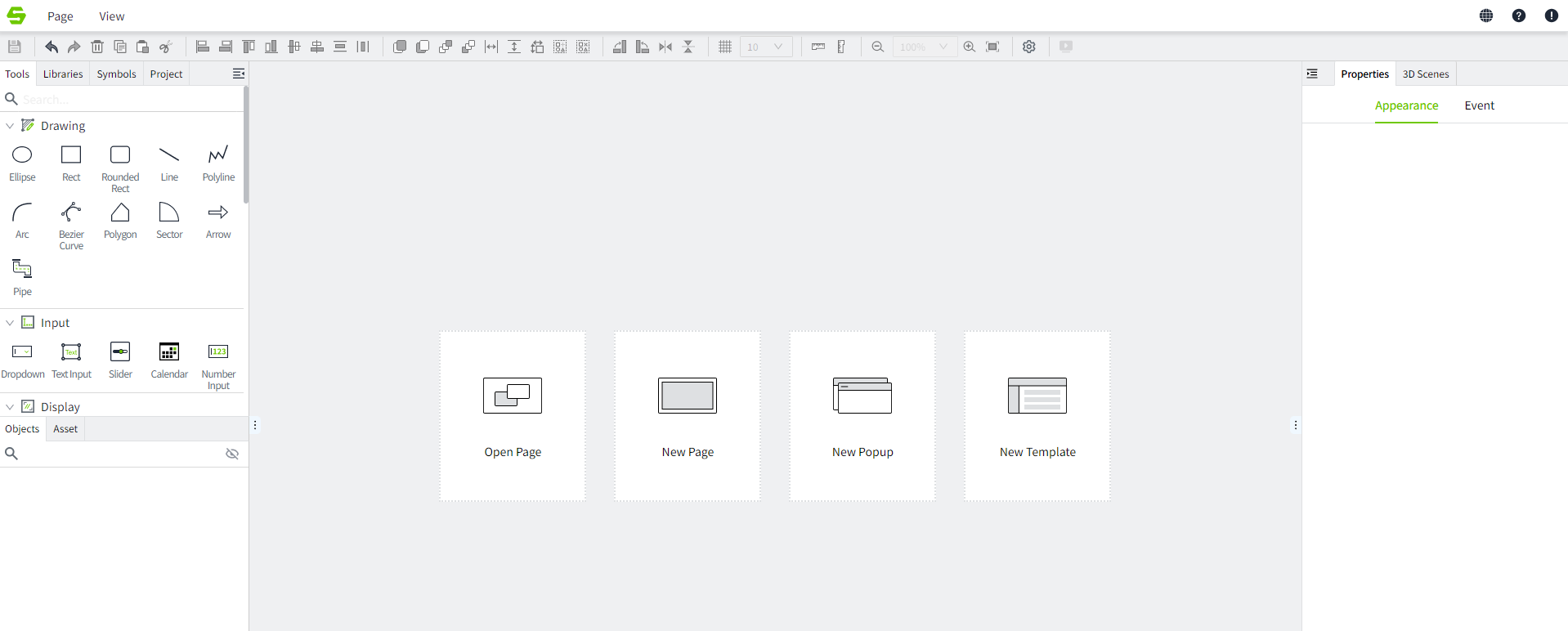Collapse the Input tools section
The height and width of the screenshot is (631, 1568).
(x=10, y=323)
